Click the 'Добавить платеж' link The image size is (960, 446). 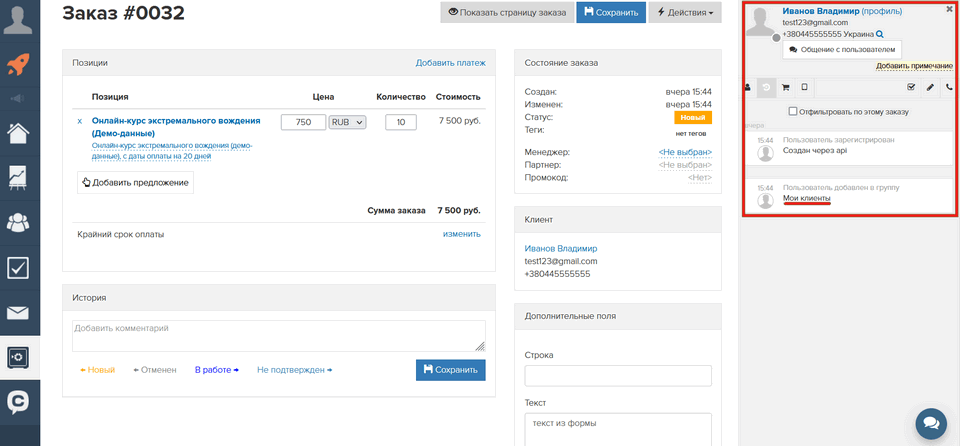point(450,63)
